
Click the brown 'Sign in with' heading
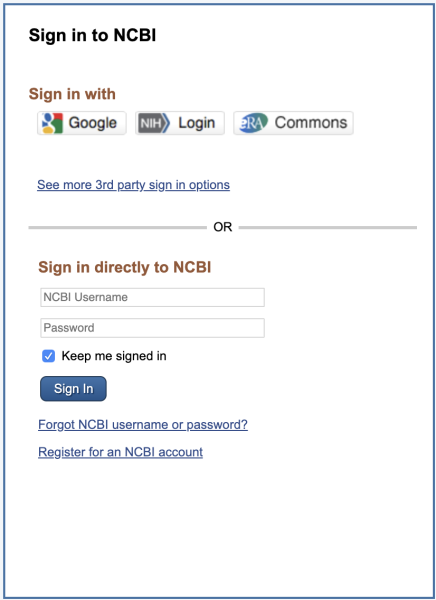72,94
